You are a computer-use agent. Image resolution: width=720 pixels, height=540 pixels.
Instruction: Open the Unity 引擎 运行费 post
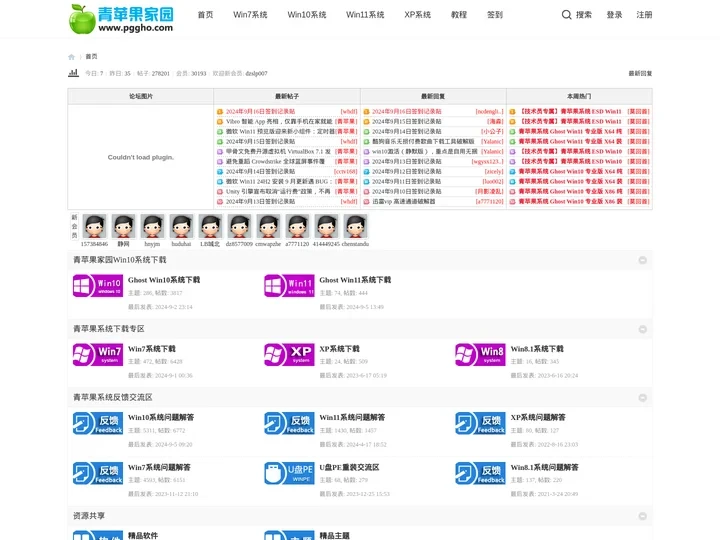click(x=278, y=191)
